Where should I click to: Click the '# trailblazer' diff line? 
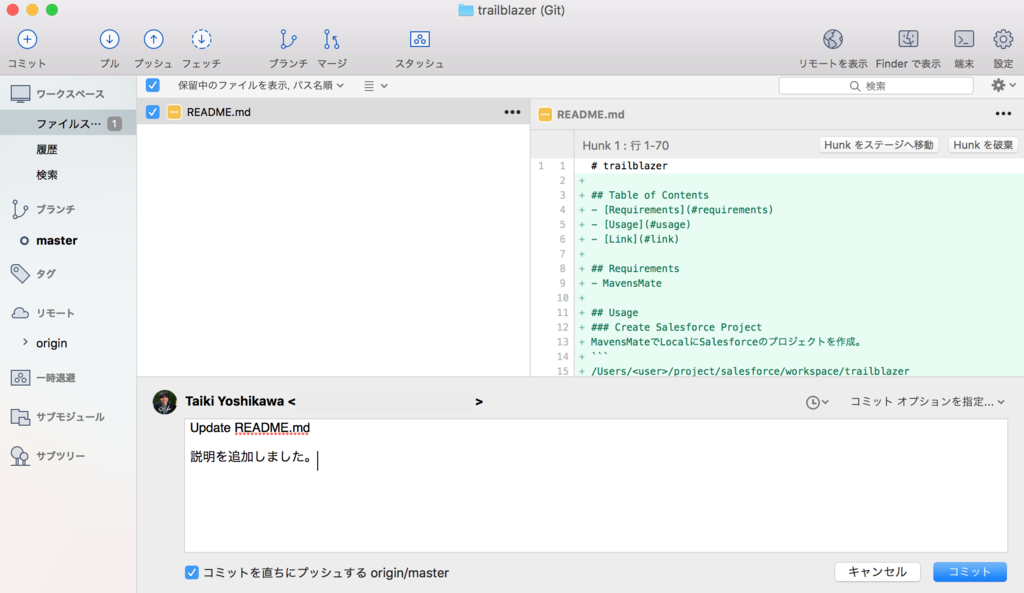click(x=629, y=166)
